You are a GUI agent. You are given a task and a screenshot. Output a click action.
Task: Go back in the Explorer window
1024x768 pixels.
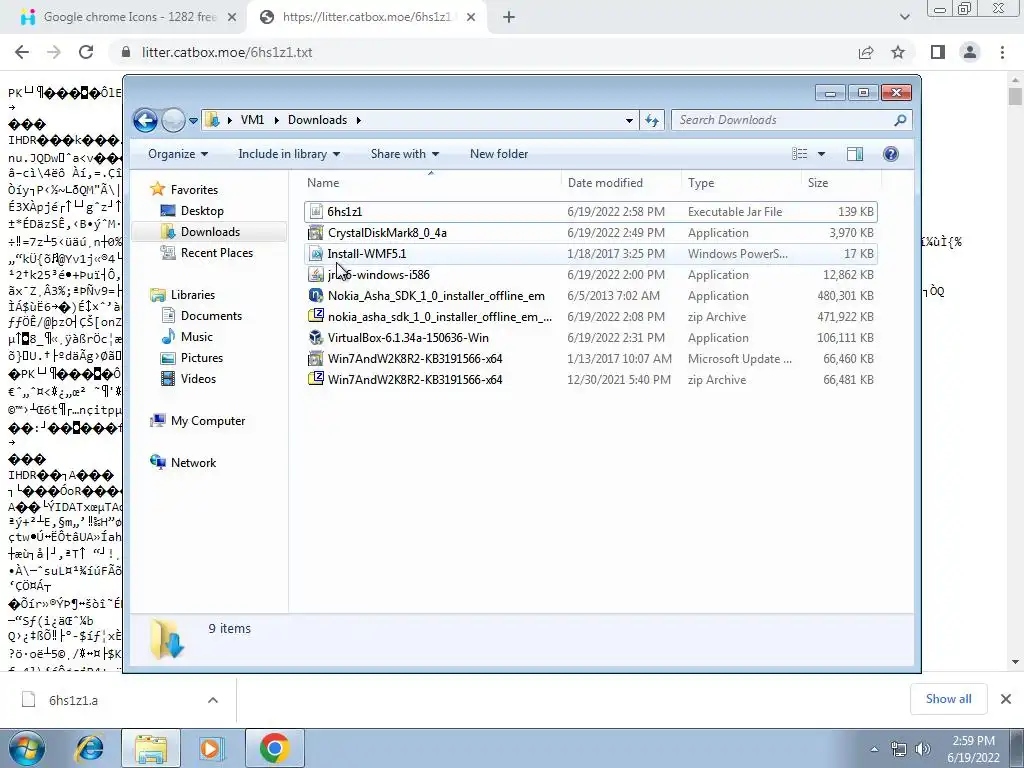tap(145, 120)
